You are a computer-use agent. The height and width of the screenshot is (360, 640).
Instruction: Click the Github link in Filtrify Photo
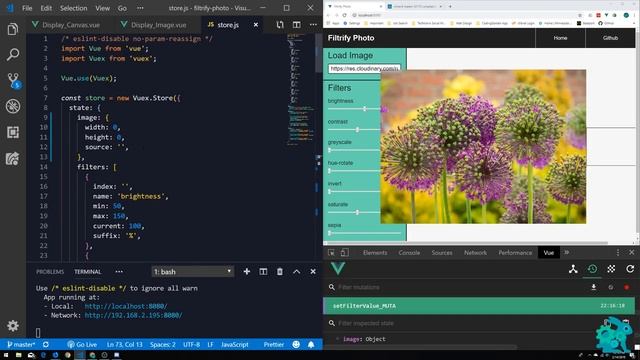coord(610,38)
